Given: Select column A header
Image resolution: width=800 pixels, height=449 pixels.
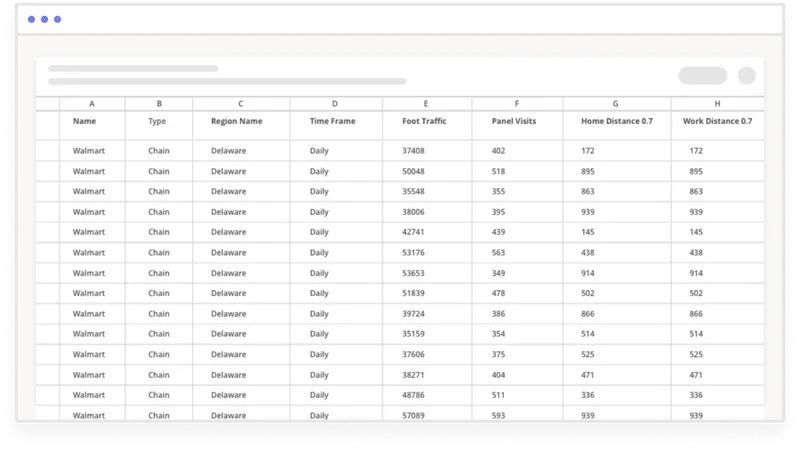Looking at the screenshot, I should click(x=92, y=104).
